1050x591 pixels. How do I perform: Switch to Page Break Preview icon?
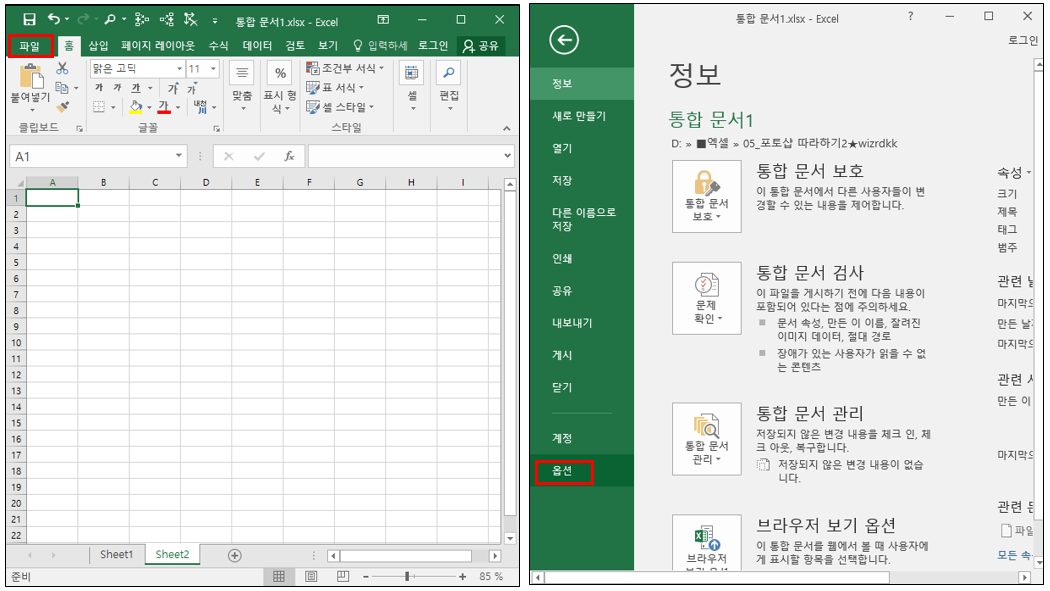click(x=343, y=576)
